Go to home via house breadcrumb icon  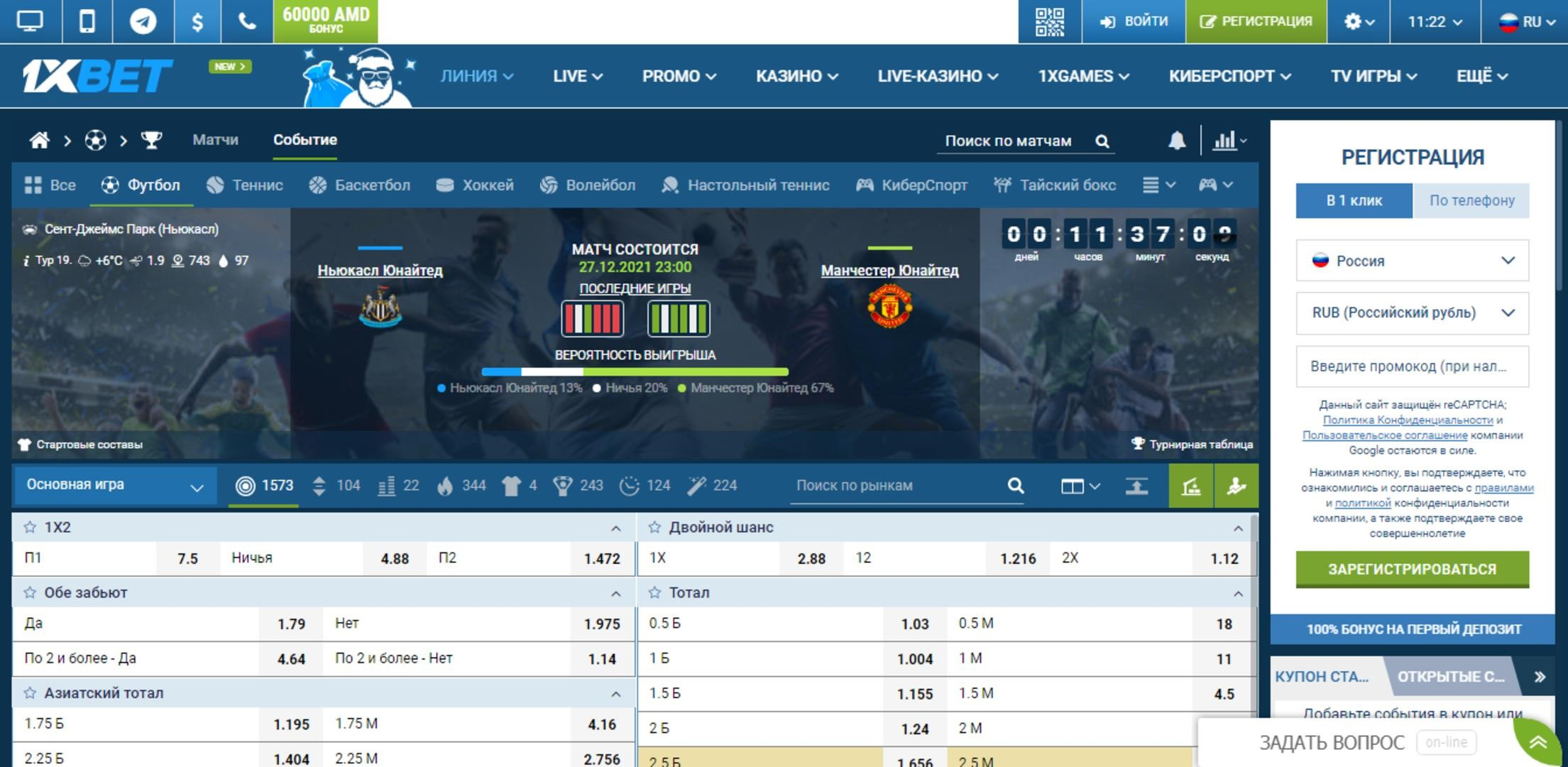point(39,141)
